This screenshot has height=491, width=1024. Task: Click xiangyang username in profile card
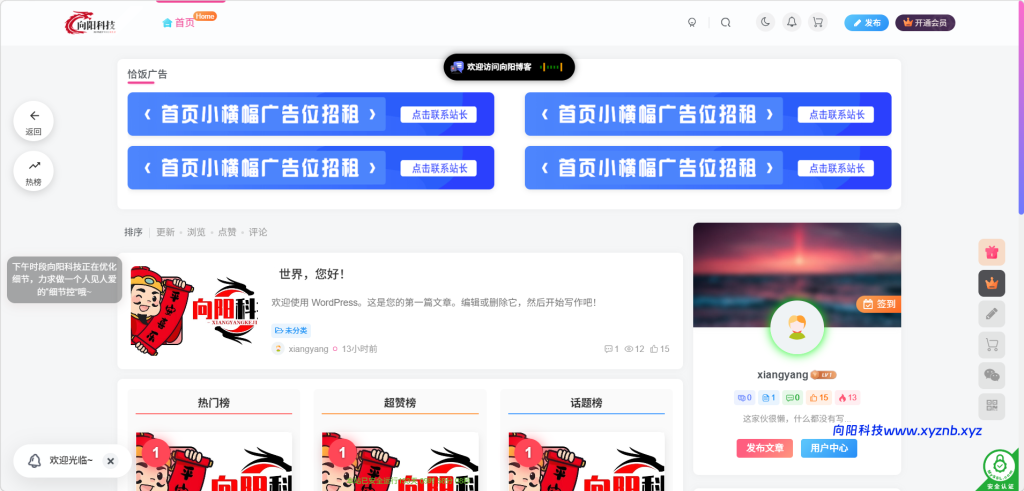(782, 375)
